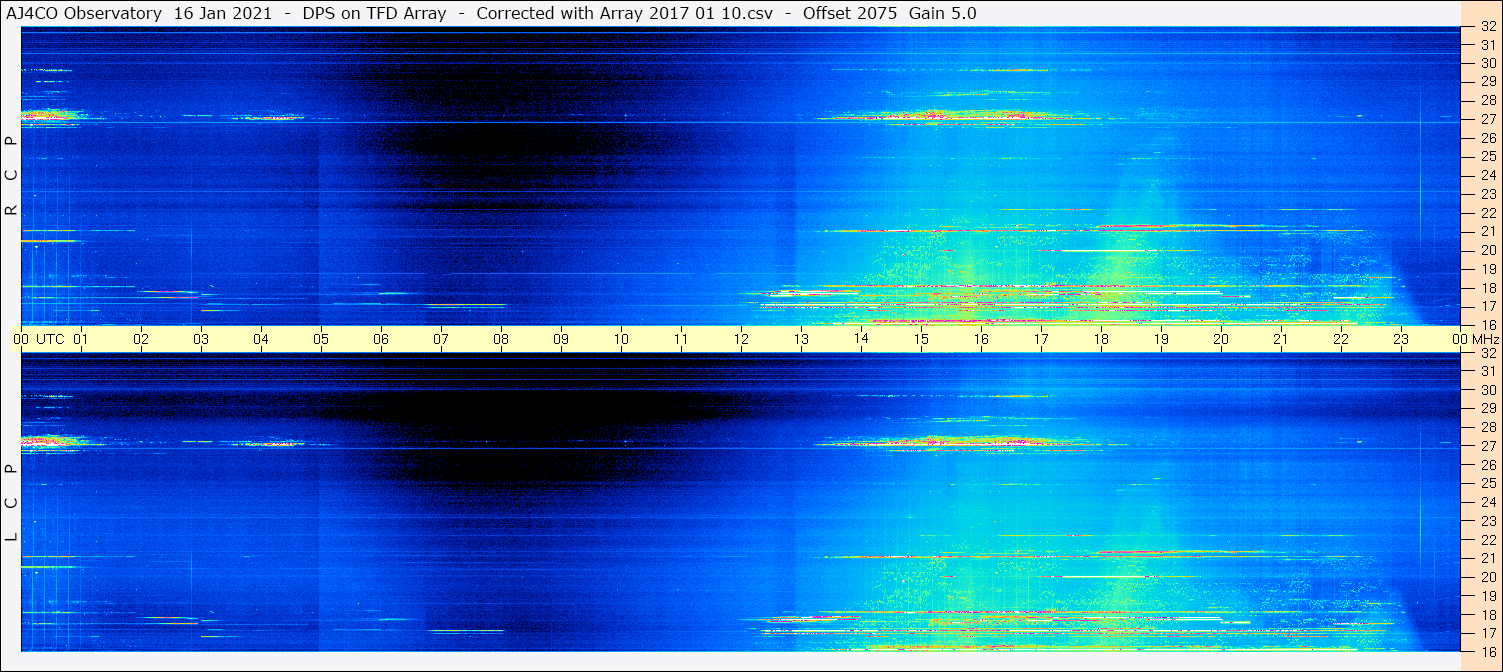Click the 23 MHz frequency label of LCP panel

(x=1487, y=521)
